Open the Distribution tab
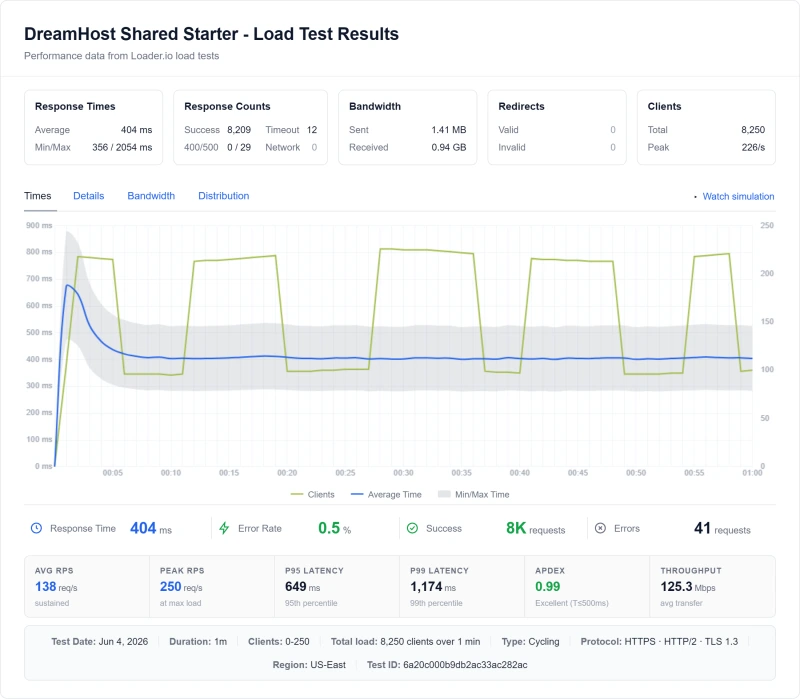The image size is (800, 699). pos(223,196)
